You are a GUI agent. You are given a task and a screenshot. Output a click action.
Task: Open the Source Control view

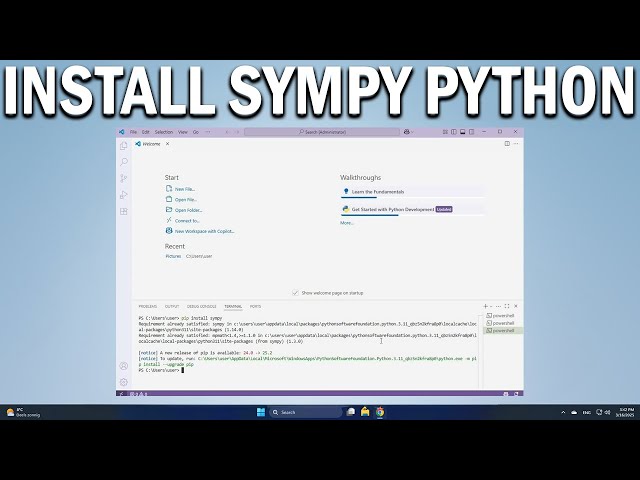point(124,178)
